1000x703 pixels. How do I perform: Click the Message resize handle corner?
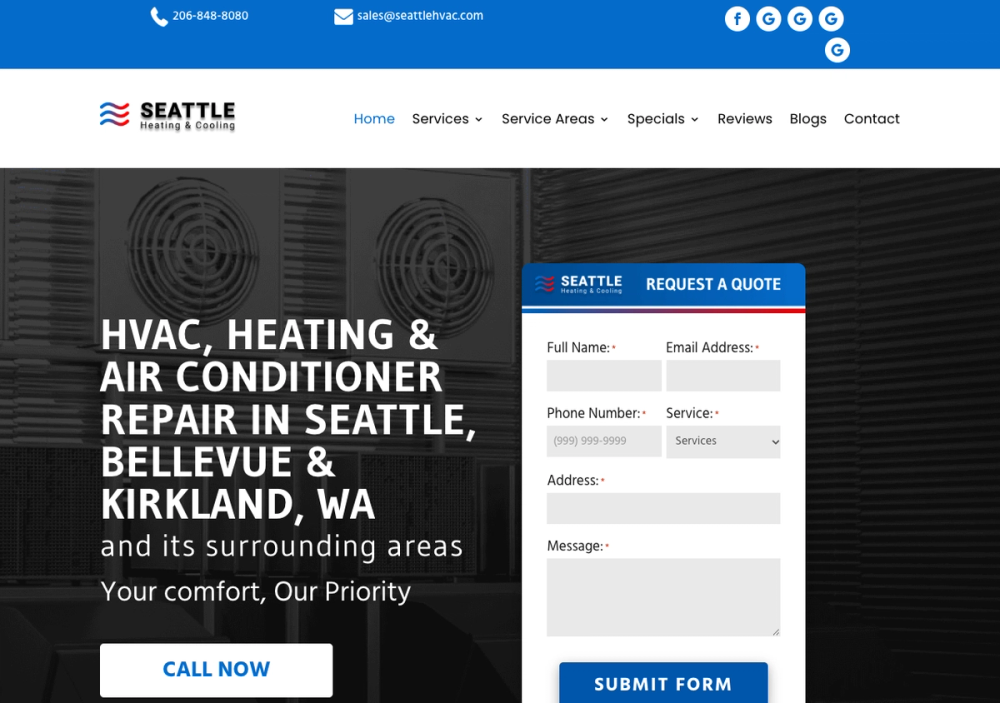776,632
